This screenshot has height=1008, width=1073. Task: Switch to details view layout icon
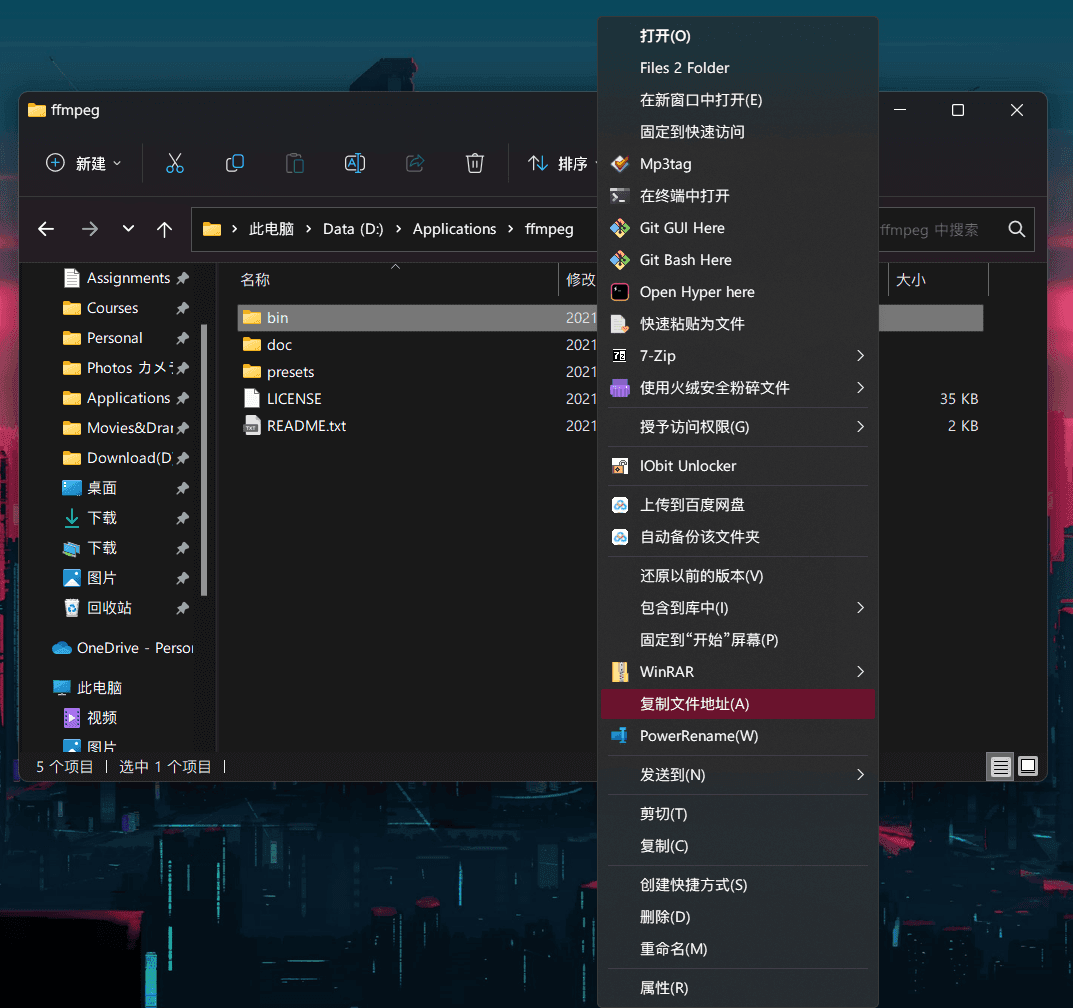(x=1000, y=766)
